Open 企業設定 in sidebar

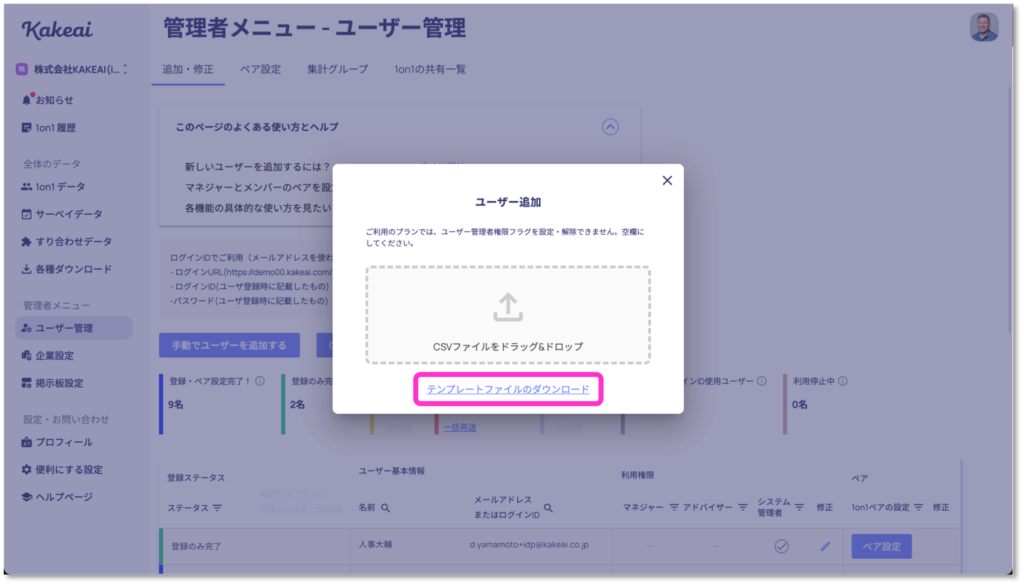[48, 356]
